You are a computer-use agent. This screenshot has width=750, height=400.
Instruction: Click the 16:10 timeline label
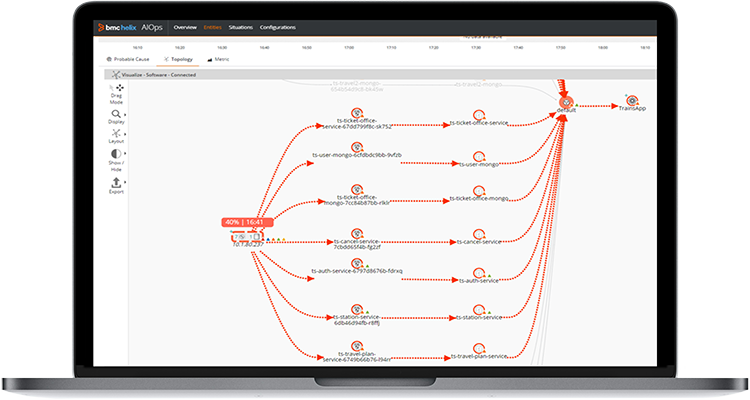(x=137, y=48)
